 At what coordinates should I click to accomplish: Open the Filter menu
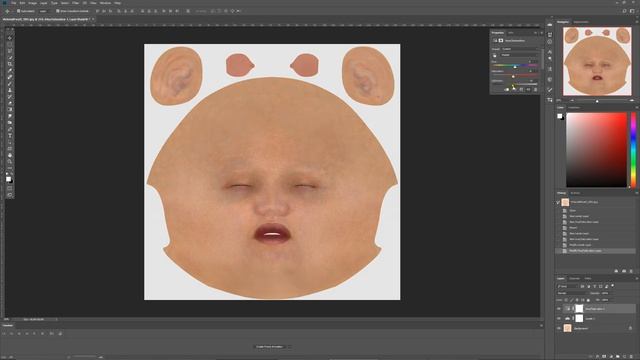tap(75, 3)
